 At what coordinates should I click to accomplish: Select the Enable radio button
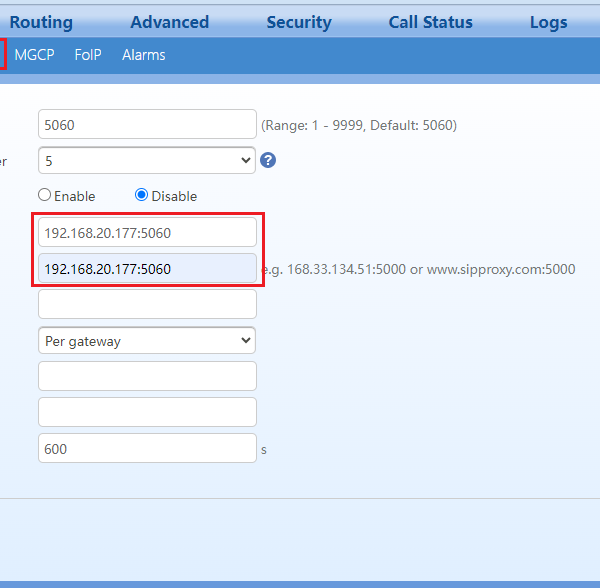[44, 196]
